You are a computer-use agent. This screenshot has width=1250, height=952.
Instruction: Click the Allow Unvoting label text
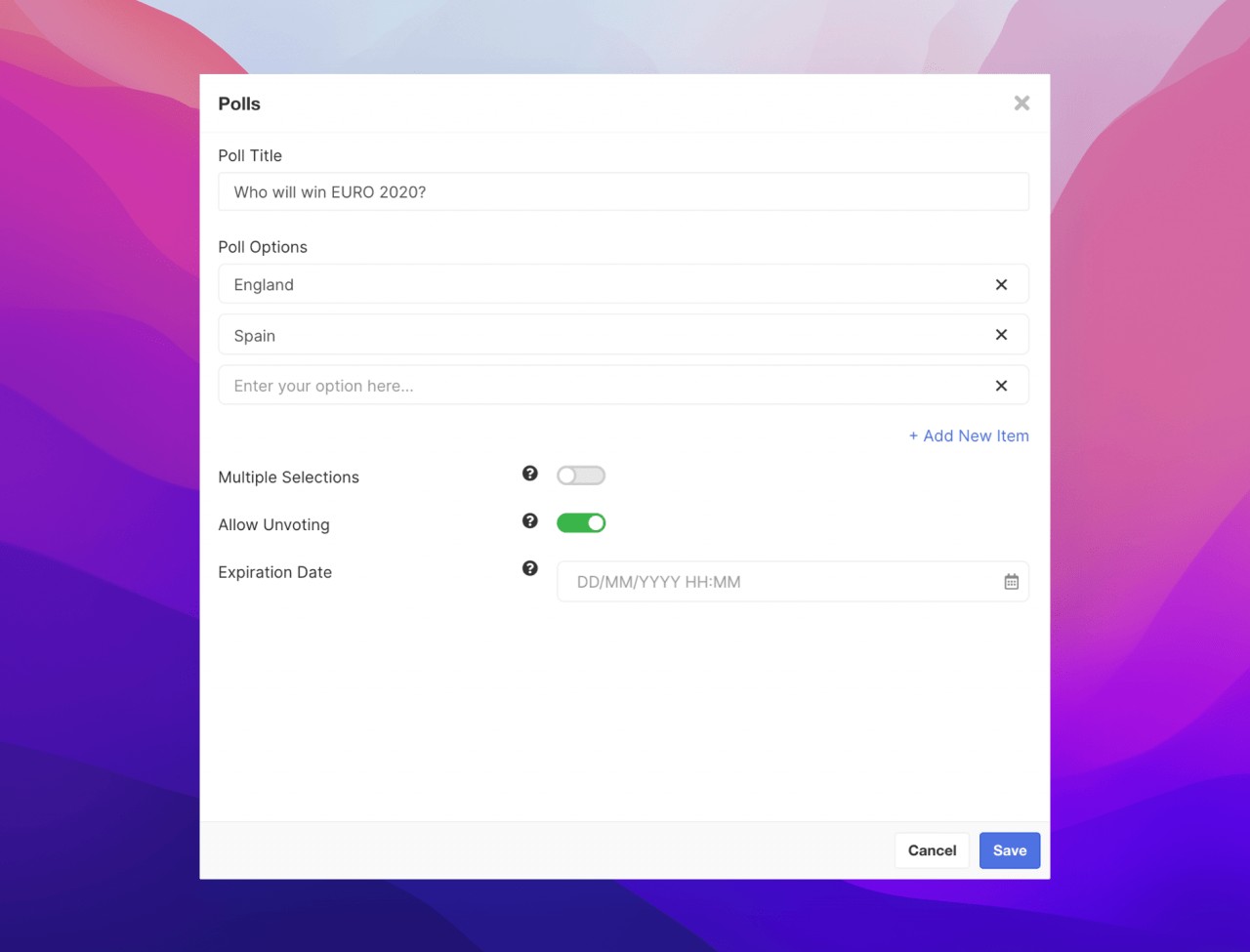point(273,525)
